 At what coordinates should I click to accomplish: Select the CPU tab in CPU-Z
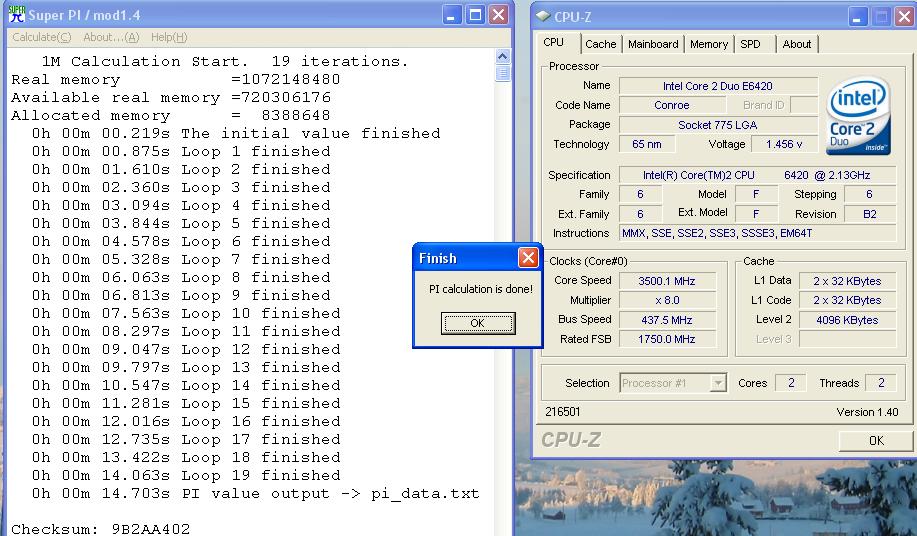[x=553, y=42]
